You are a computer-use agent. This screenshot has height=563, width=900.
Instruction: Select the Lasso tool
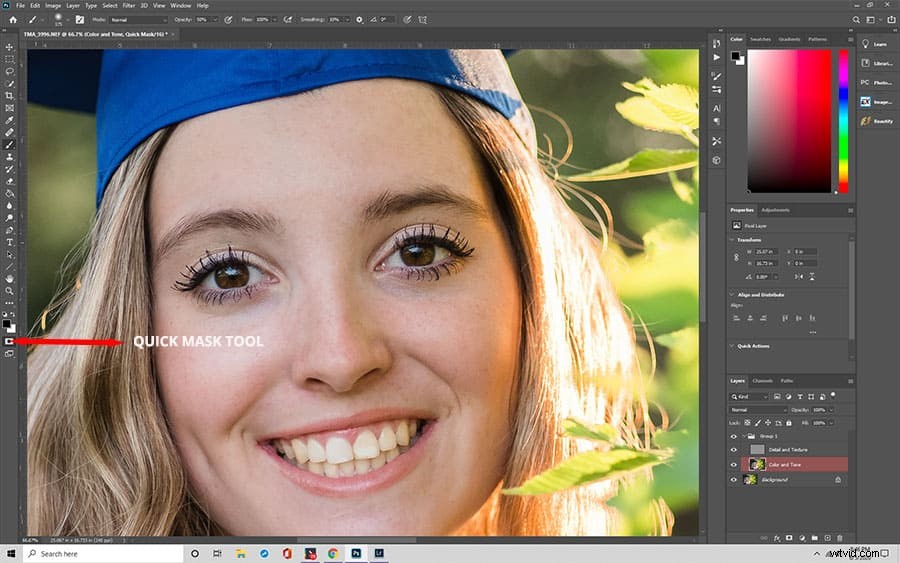pos(9,72)
